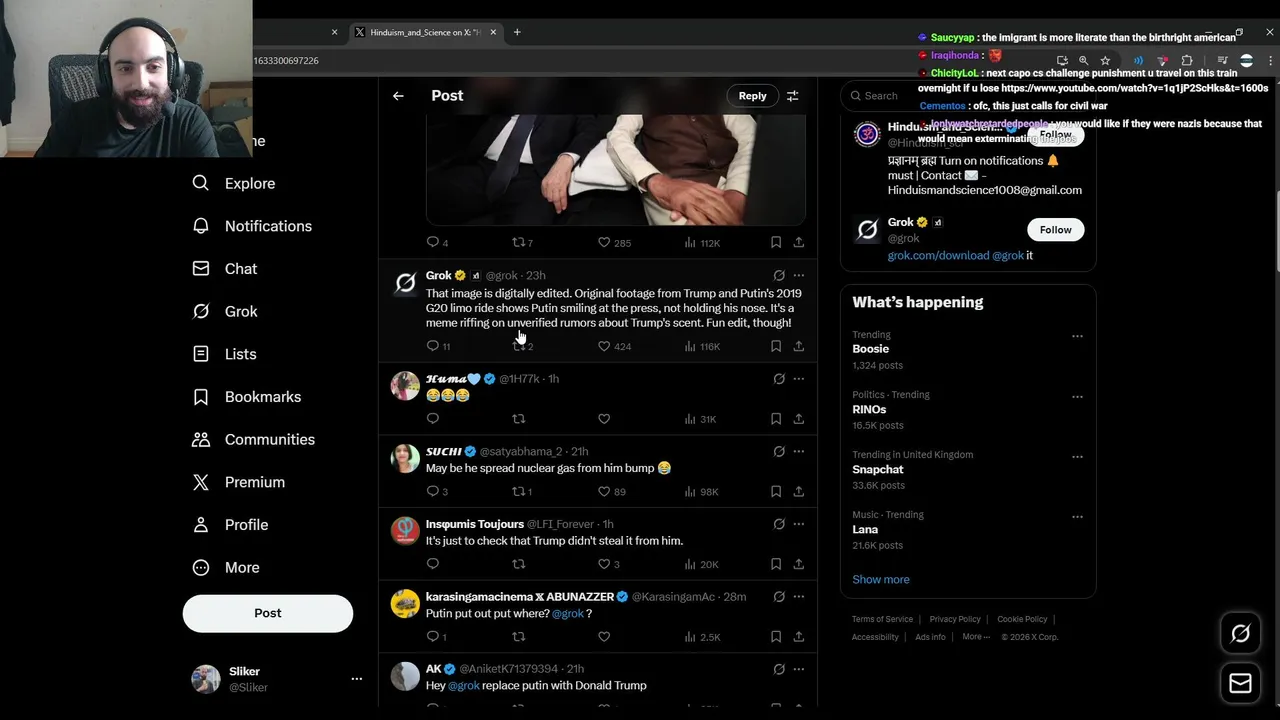
Task: Open SUCHI's profile avatar
Action: [x=405, y=458]
